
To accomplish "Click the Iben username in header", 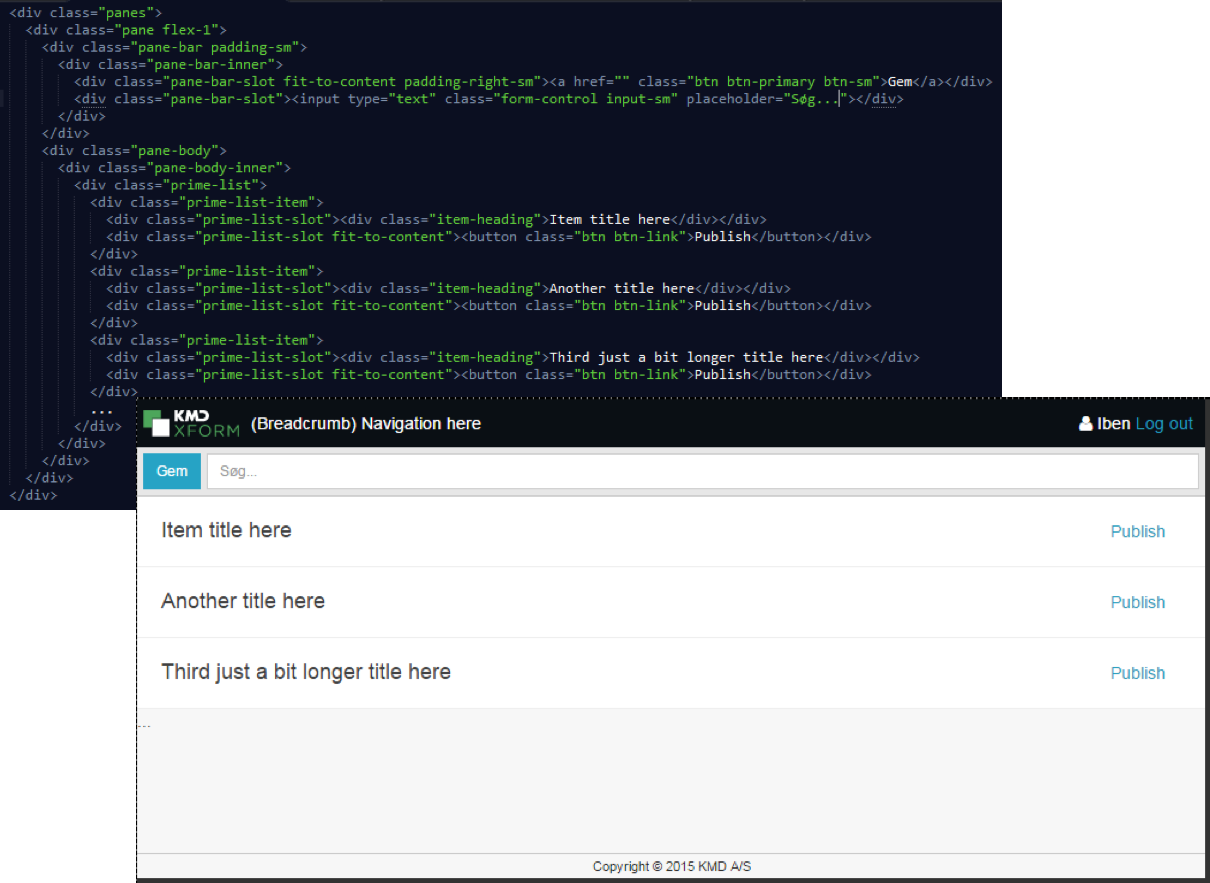I will pyautogui.click(x=1113, y=424).
